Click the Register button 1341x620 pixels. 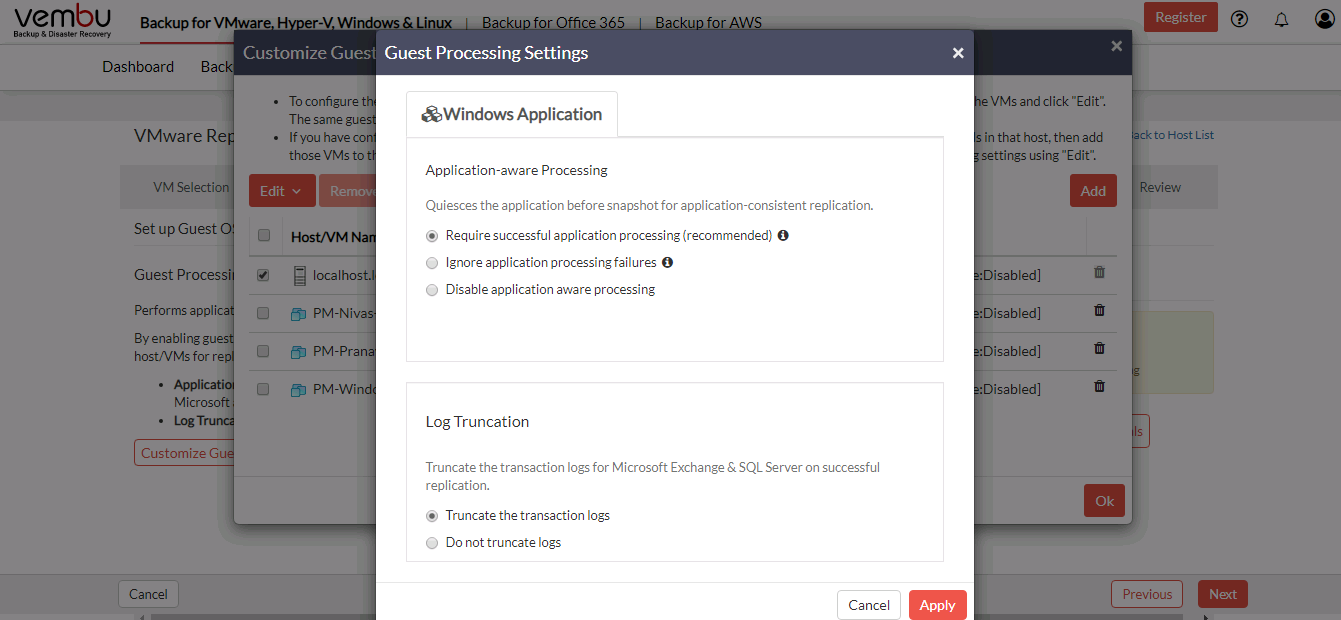tap(1181, 17)
